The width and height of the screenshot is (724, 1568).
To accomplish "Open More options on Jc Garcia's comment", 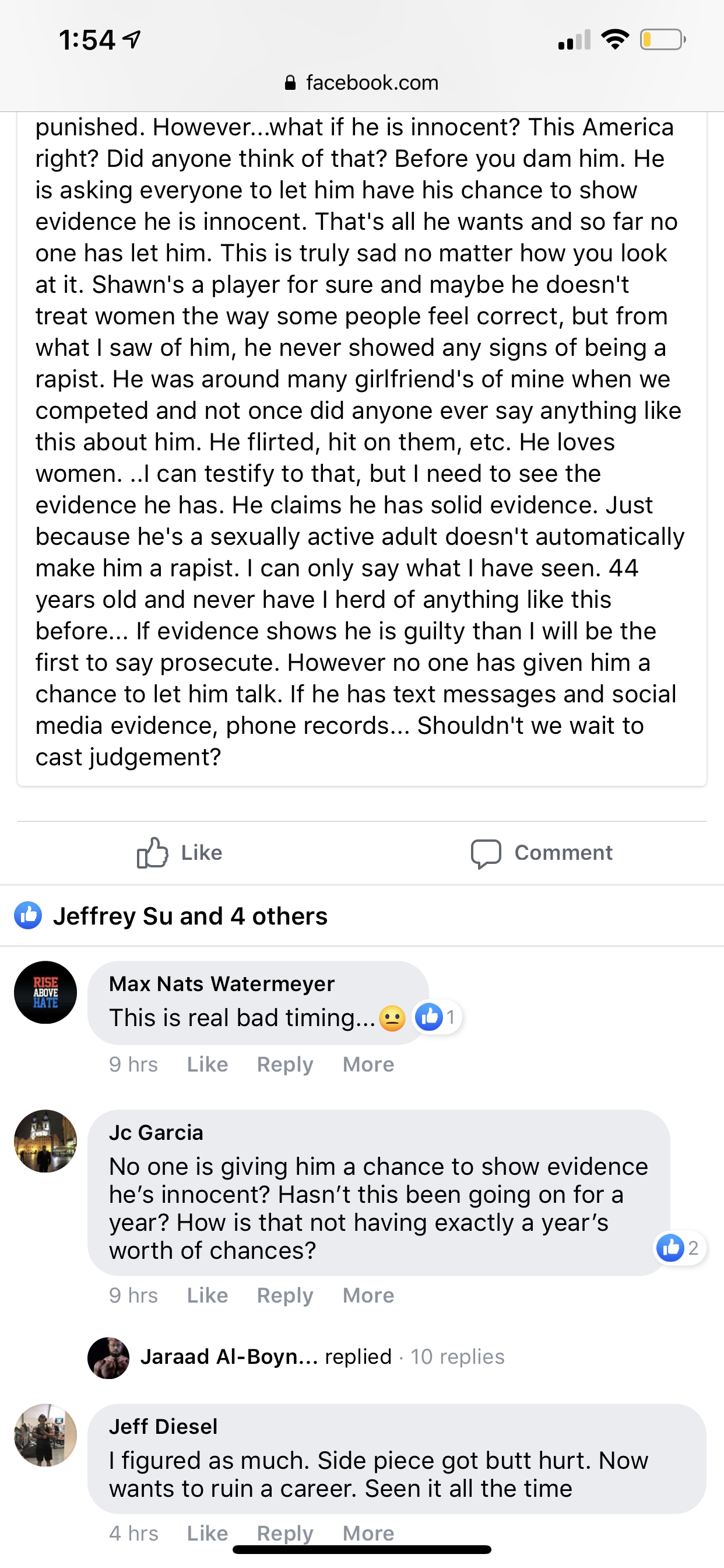I will click(368, 1296).
